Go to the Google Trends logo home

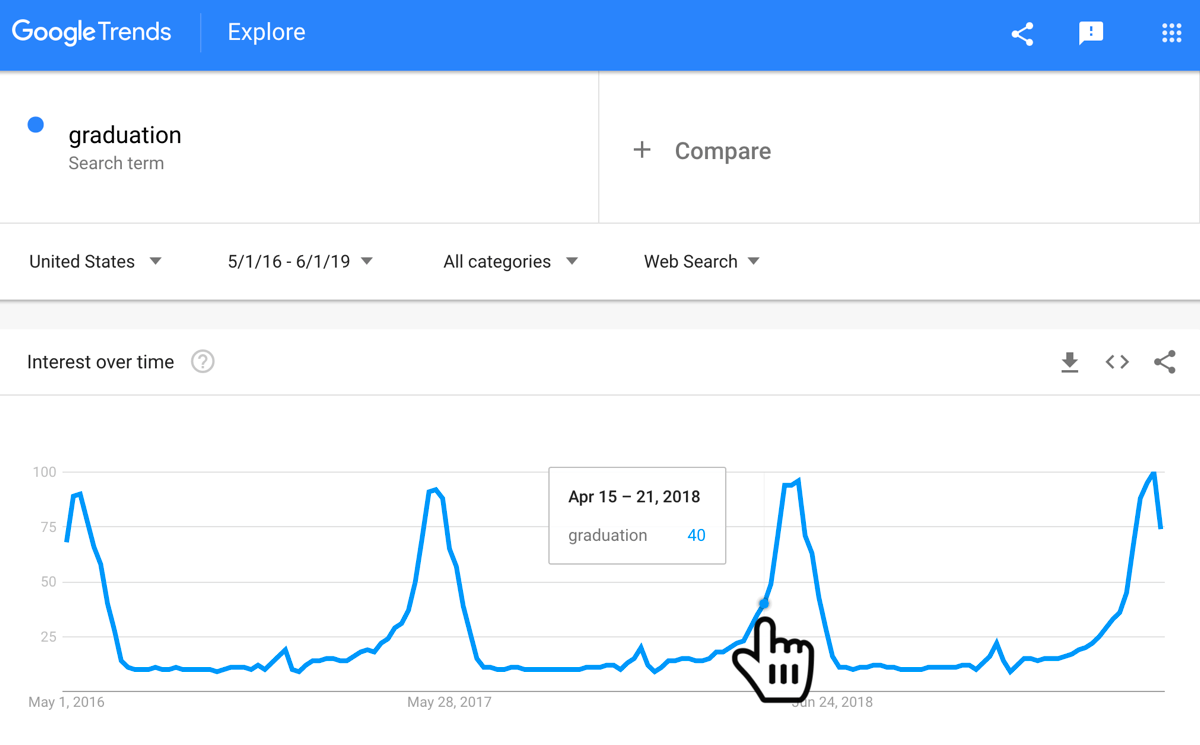pos(92,33)
